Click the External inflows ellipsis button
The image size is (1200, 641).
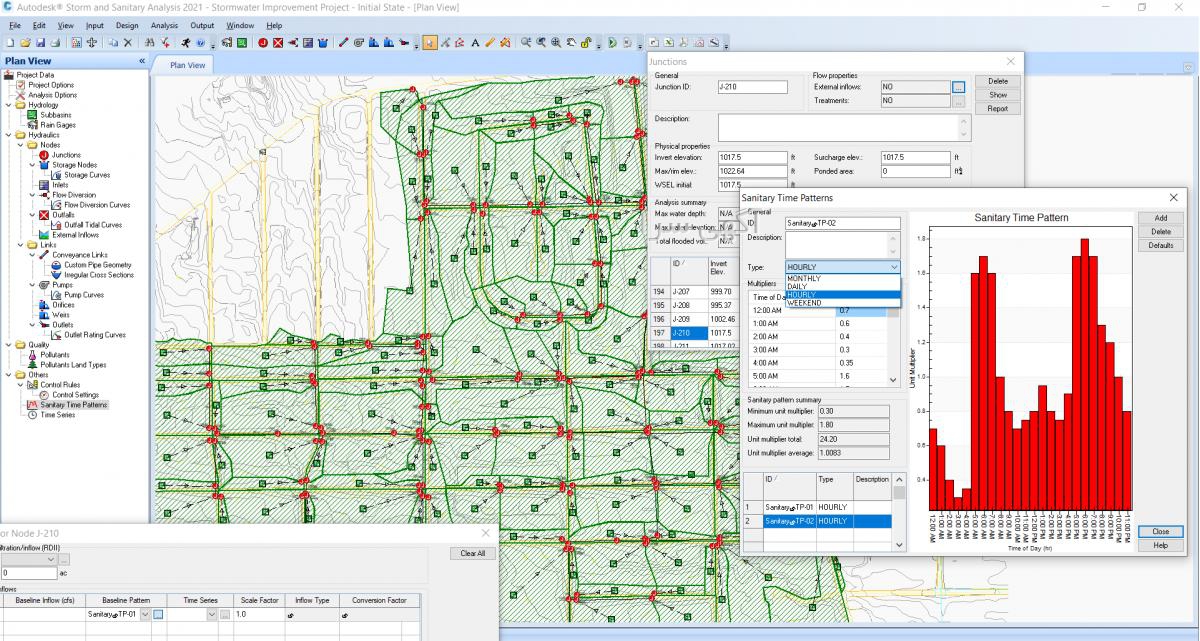tap(958, 87)
